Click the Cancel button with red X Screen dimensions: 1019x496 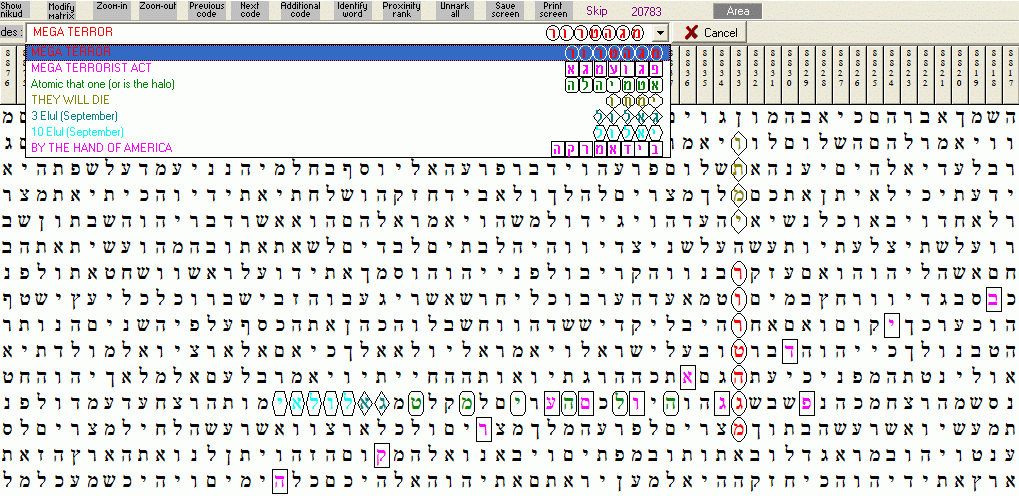(x=711, y=33)
